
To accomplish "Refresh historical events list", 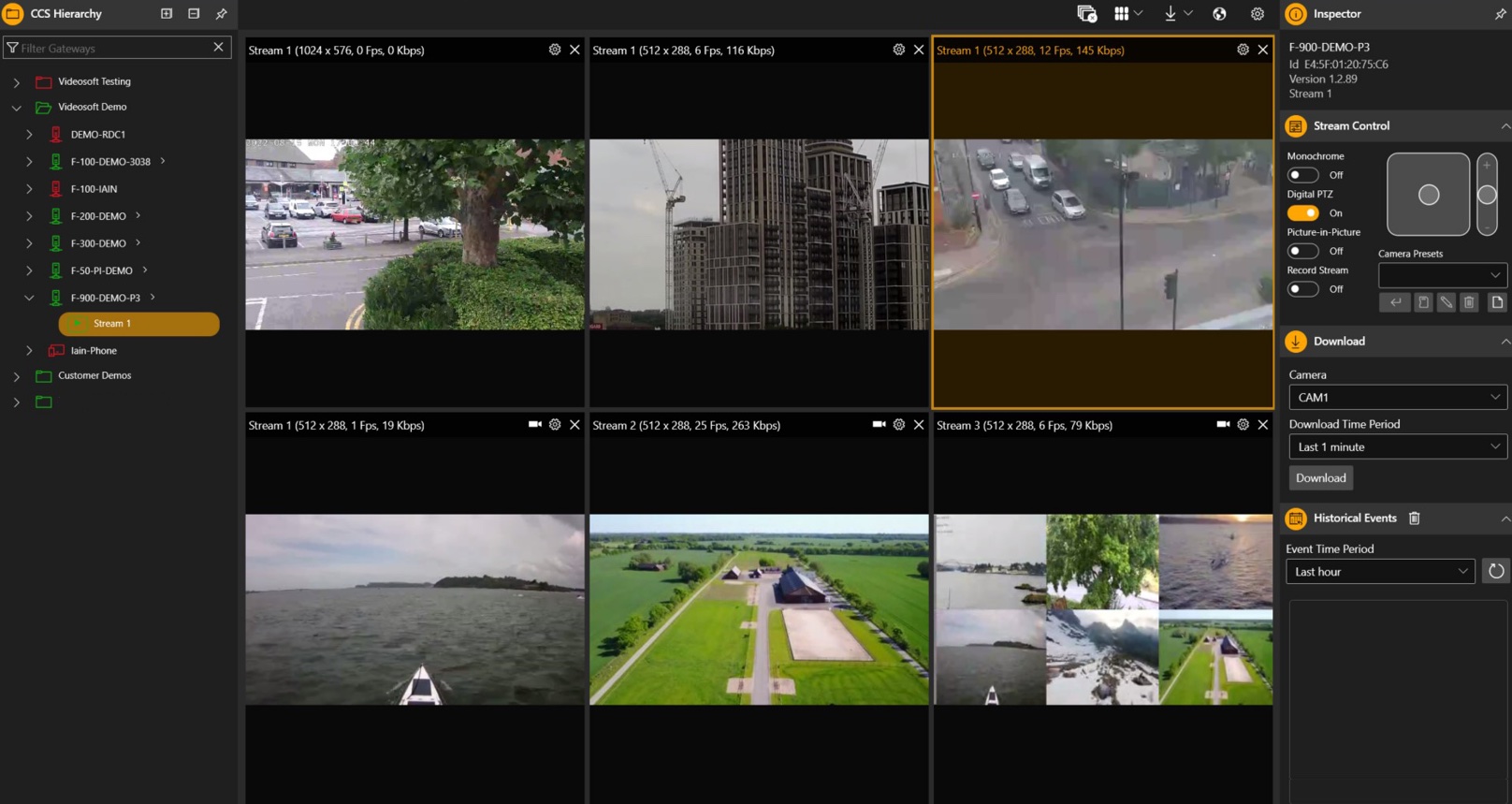I will click(x=1496, y=571).
